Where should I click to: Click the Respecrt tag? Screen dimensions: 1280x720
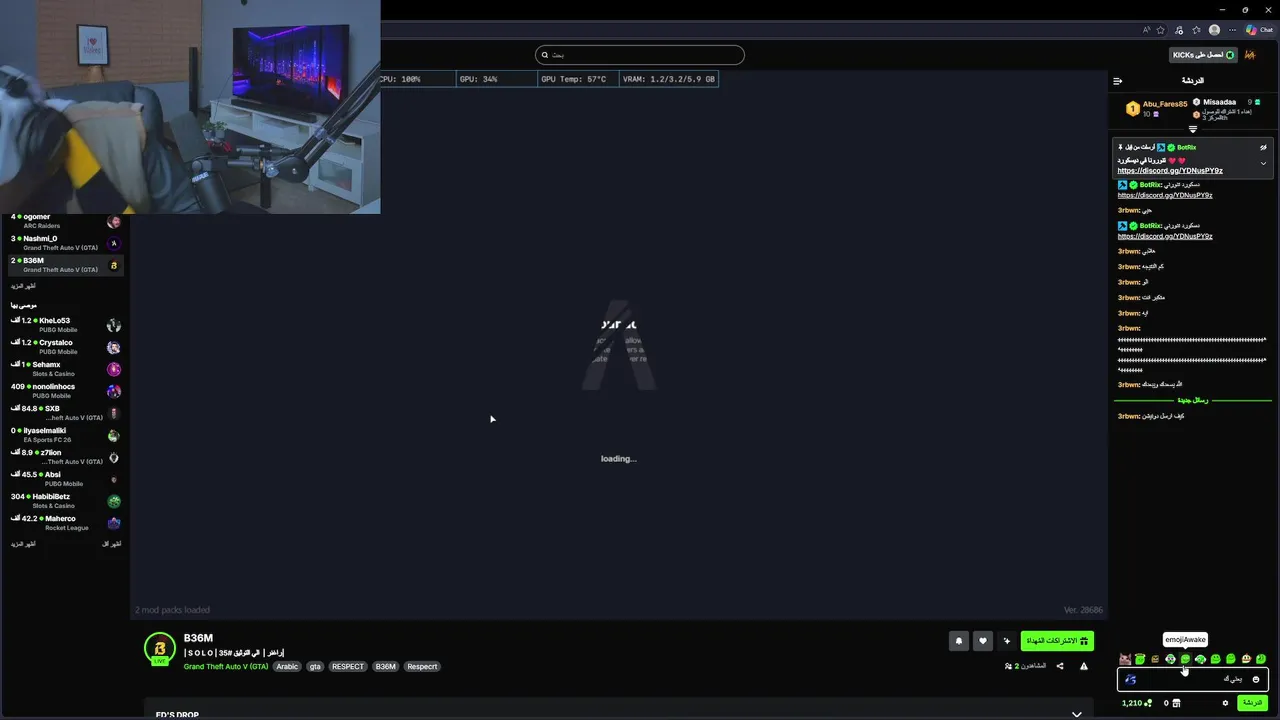pos(422,666)
